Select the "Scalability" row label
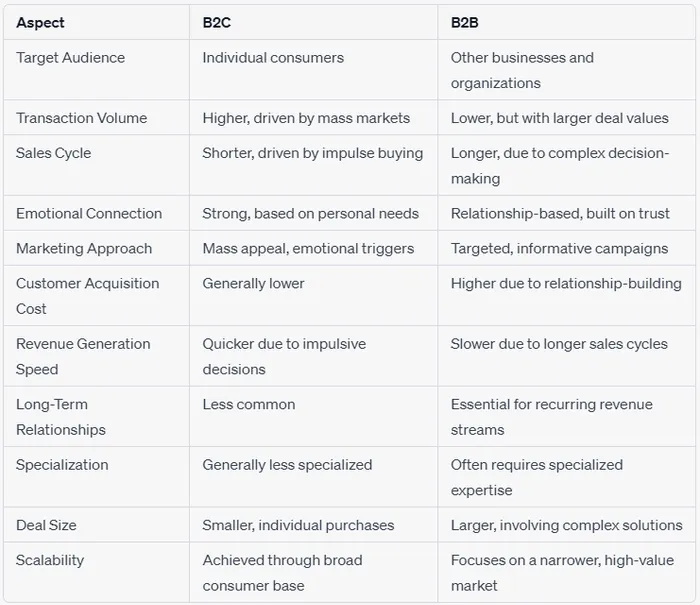The width and height of the screenshot is (700, 605). tap(50, 560)
